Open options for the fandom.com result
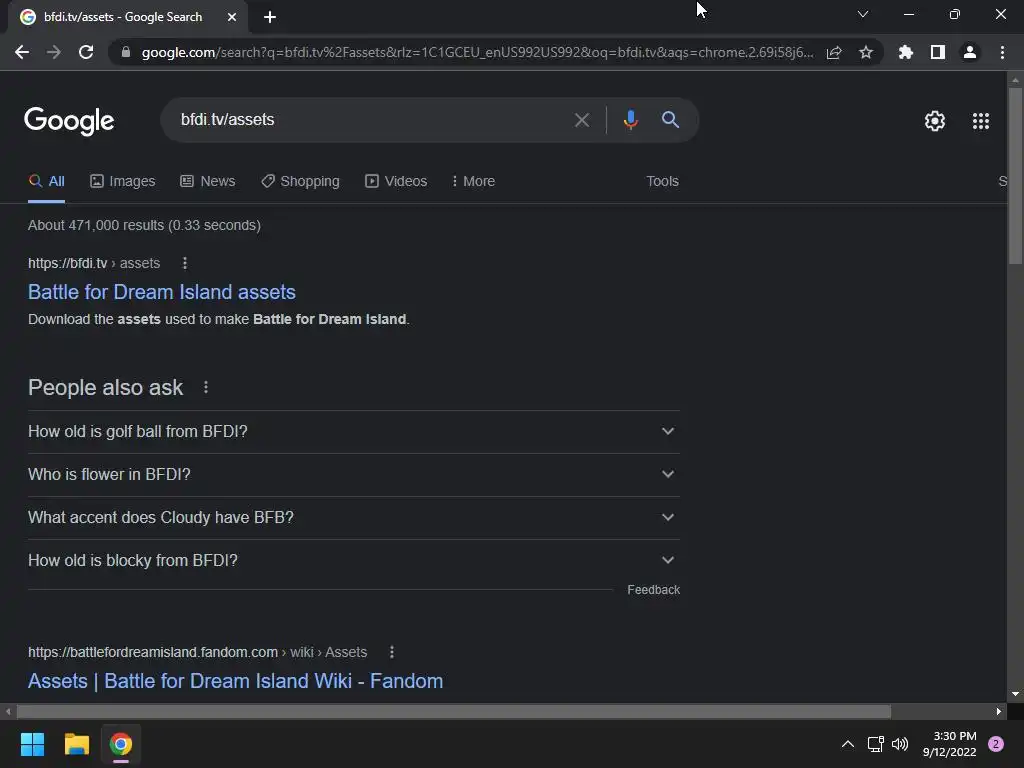This screenshot has width=1024, height=768. pyautogui.click(x=392, y=652)
